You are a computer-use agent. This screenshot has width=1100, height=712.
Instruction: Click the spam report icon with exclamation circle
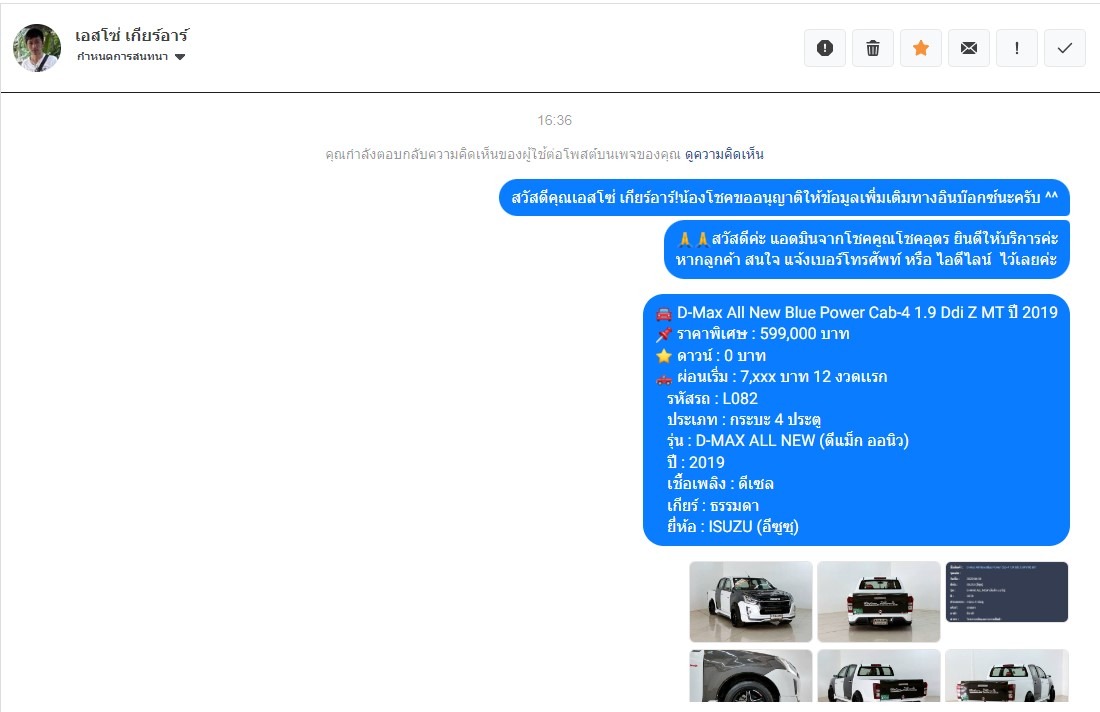pos(825,48)
